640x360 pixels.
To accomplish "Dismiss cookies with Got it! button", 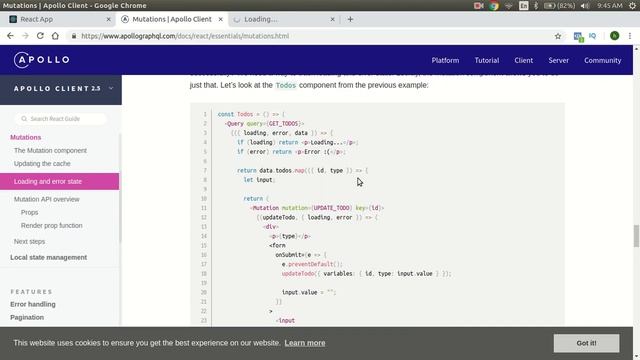I will (x=586, y=343).
